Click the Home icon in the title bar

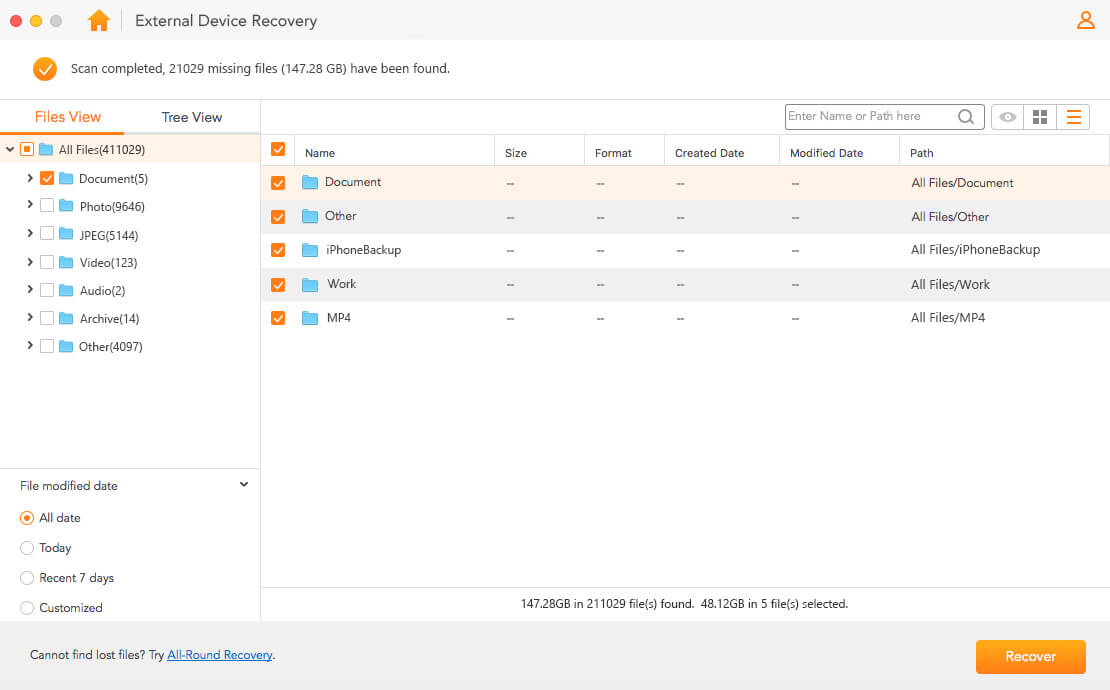coord(98,20)
